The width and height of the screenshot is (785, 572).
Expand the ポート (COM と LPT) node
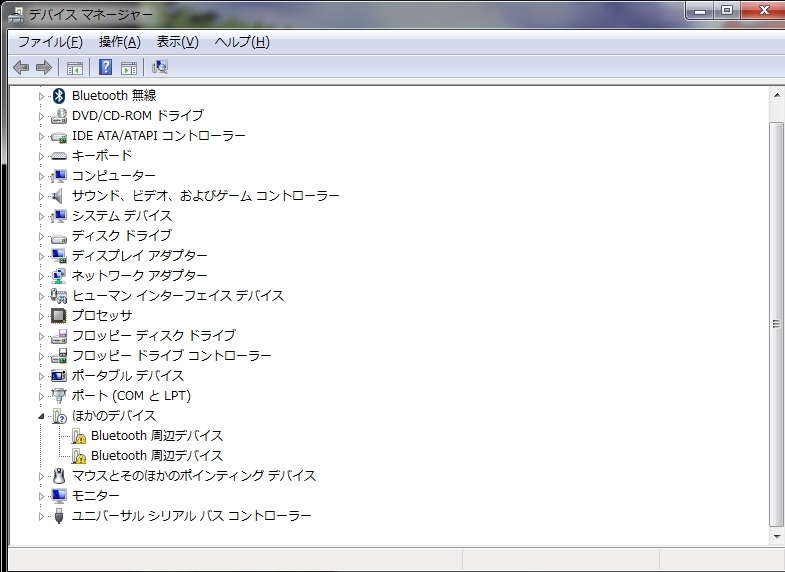(x=42, y=396)
